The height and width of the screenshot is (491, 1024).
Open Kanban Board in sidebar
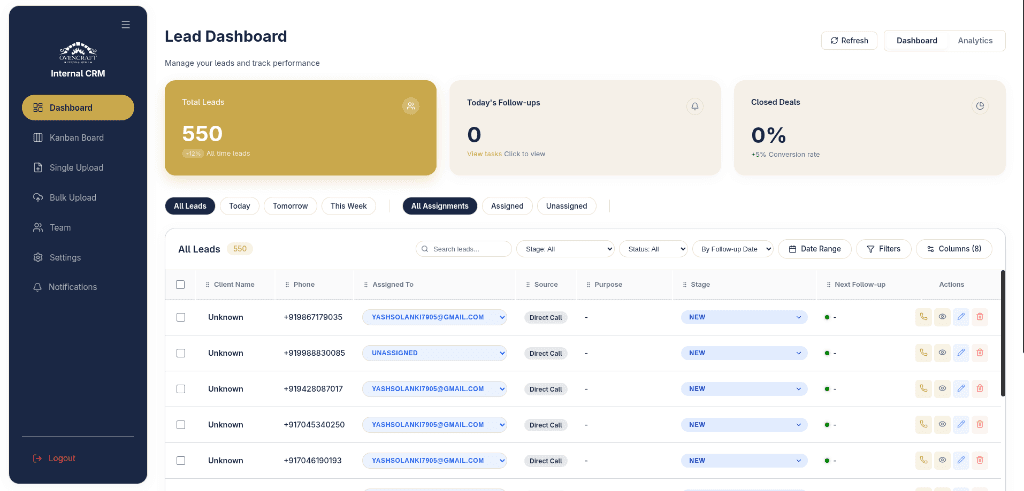coord(78,138)
